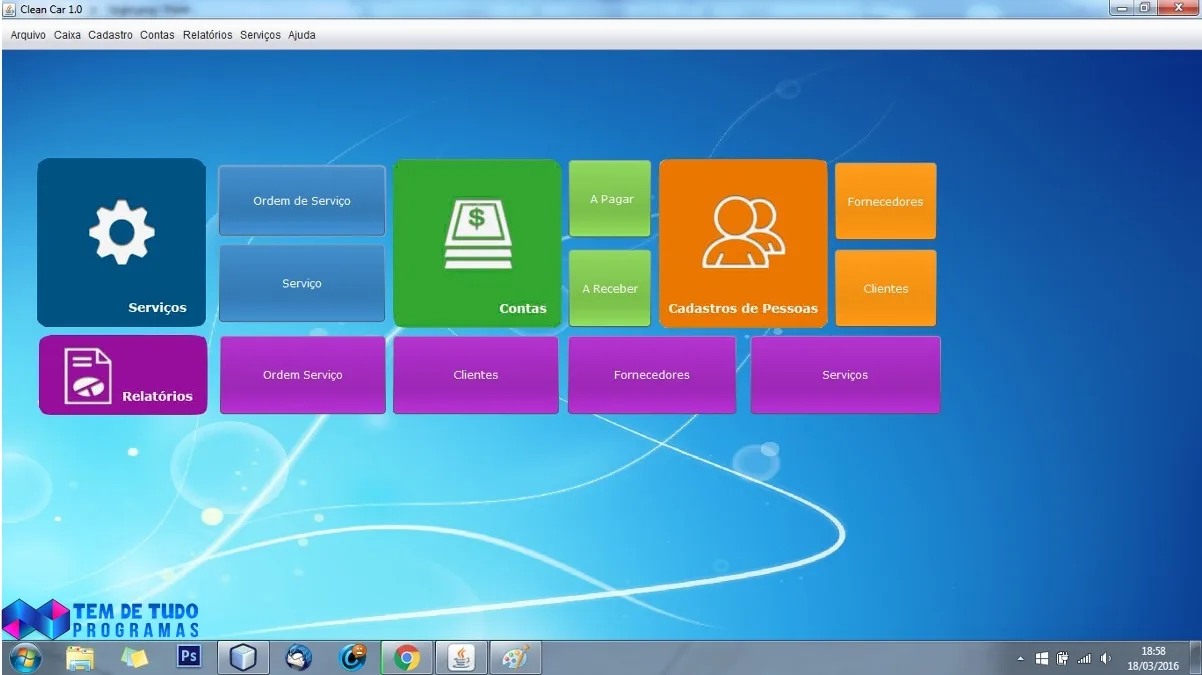Open the Caixa menu
Viewport: 1202px width, 675px height.
pos(67,35)
